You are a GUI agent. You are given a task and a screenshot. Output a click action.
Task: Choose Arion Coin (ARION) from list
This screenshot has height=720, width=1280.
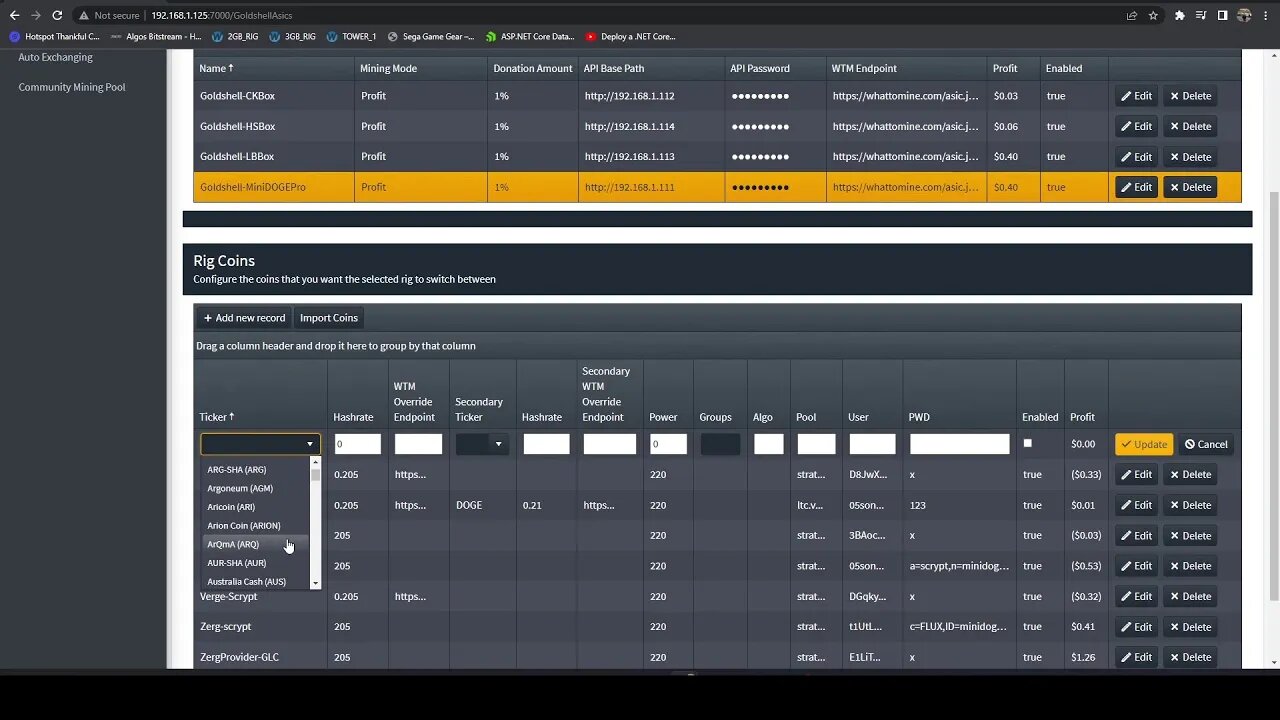click(256, 526)
